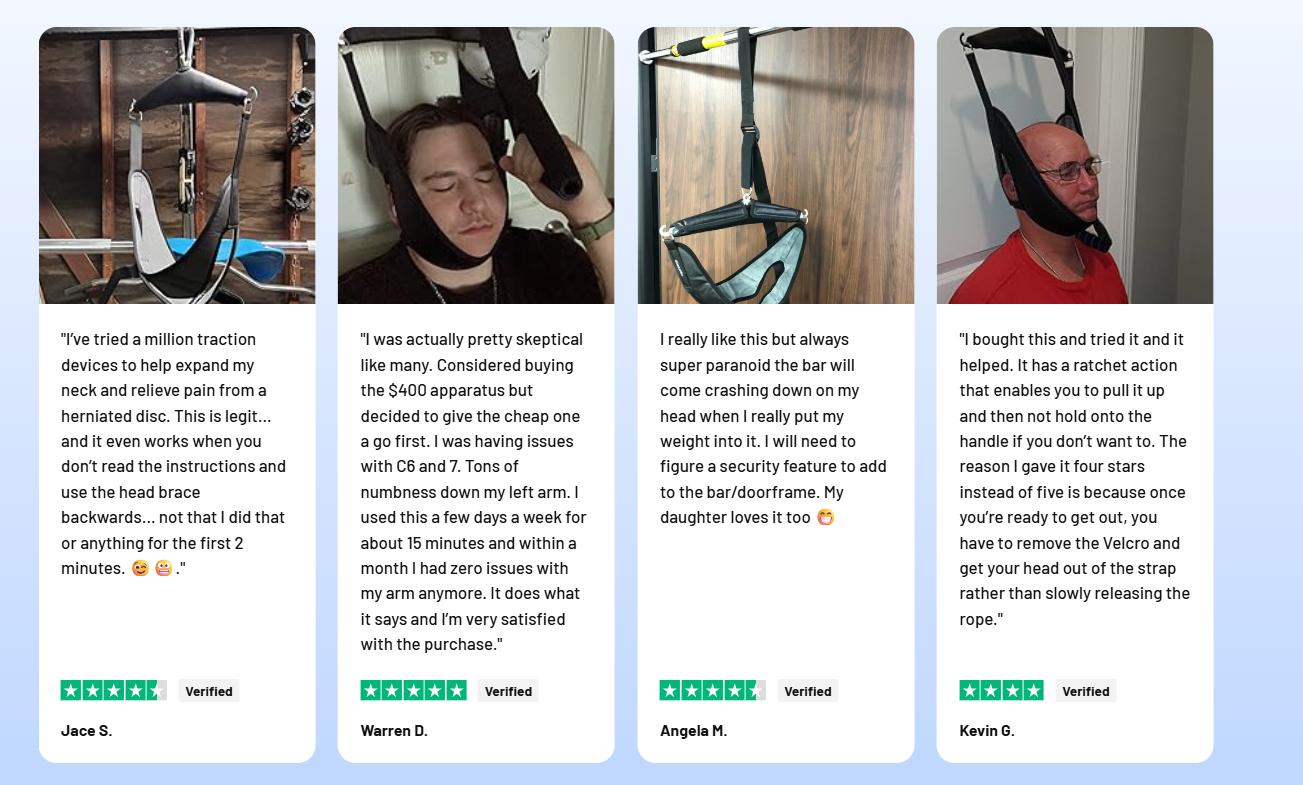The height and width of the screenshot is (785, 1303).
Task: Click the Verified badge on Warren D.'s review
Action: coord(508,691)
